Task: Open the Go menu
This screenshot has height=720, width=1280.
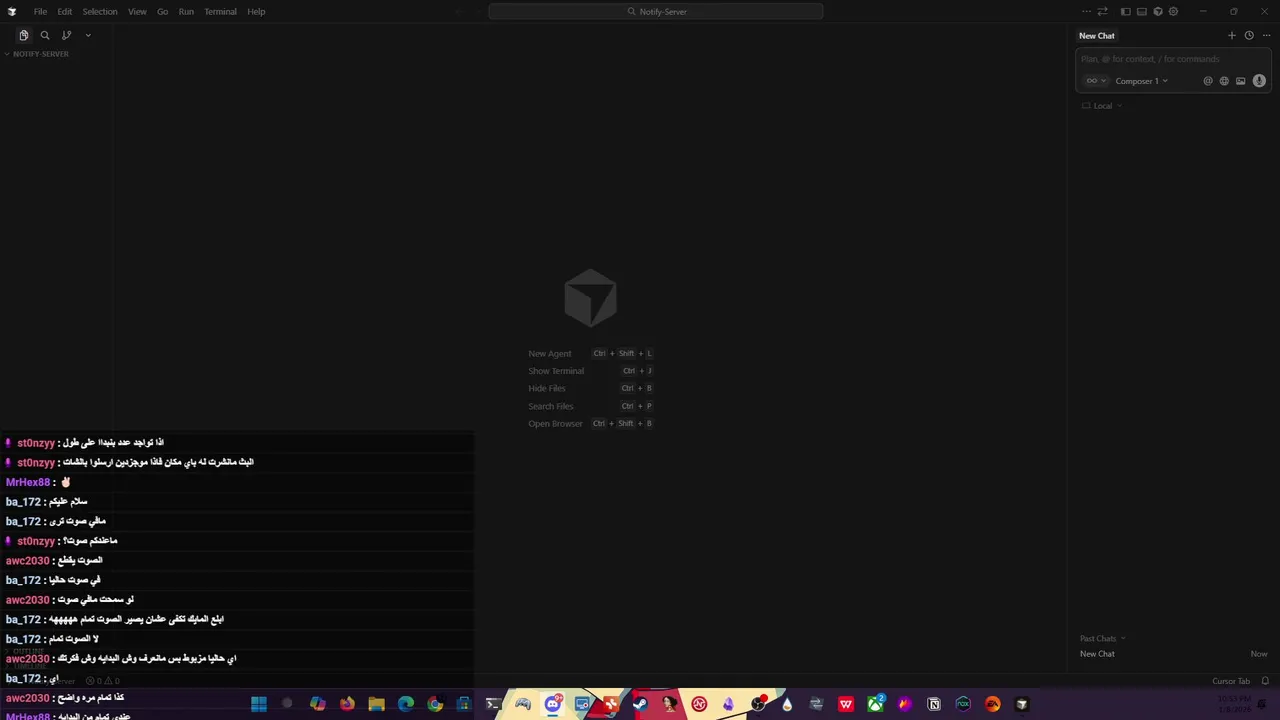Action: 162,11
